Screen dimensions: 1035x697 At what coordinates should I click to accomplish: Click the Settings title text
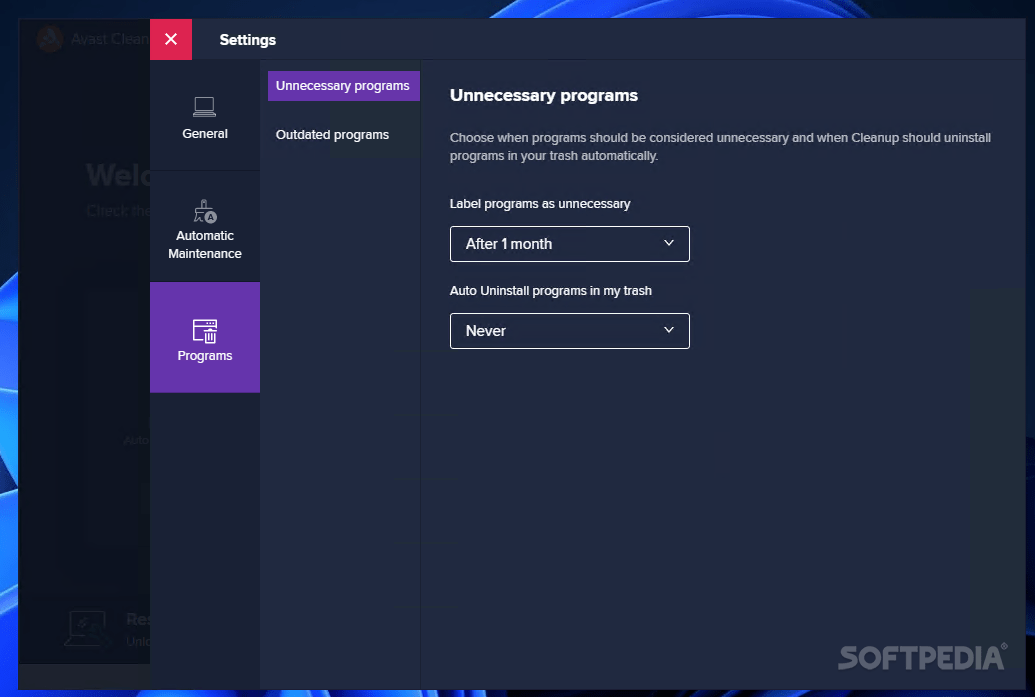click(248, 40)
